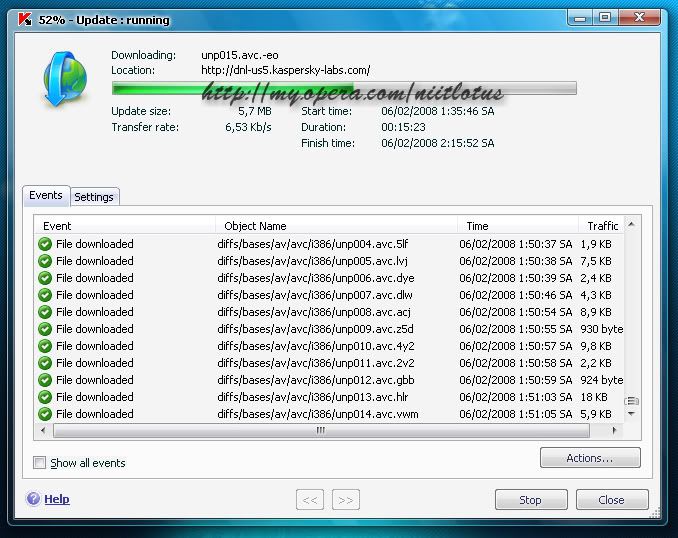The width and height of the screenshot is (678, 538).
Task: Open the Help link
Action: tap(57, 499)
